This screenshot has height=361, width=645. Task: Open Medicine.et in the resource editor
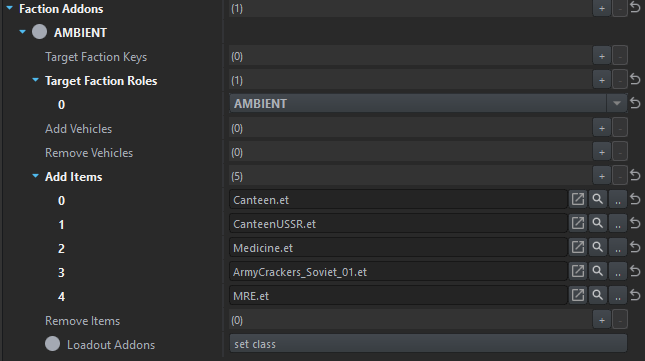coord(578,247)
